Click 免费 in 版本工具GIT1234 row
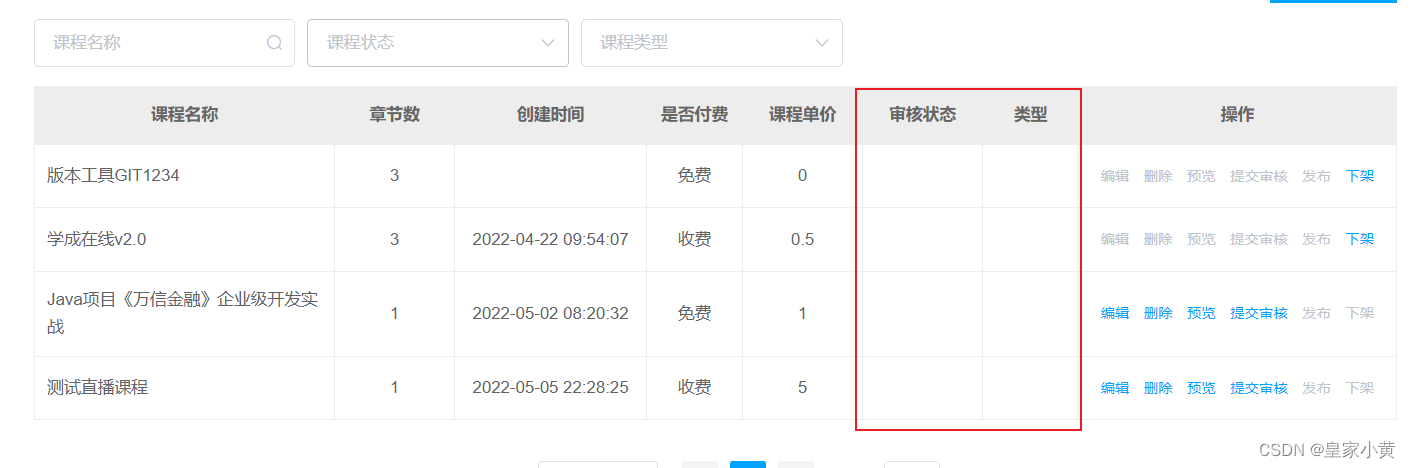This screenshot has width=1411, height=468. pyautogui.click(x=694, y=175)
